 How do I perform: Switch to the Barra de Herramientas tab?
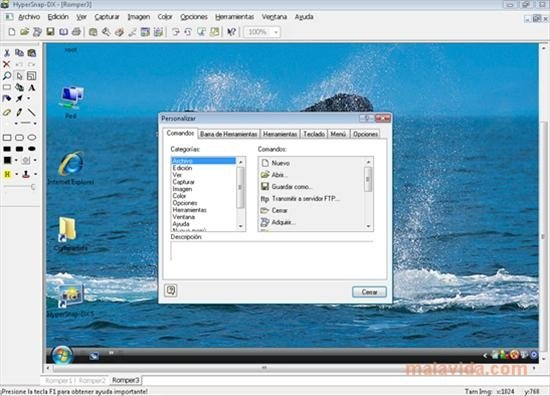tap(229, 134)
